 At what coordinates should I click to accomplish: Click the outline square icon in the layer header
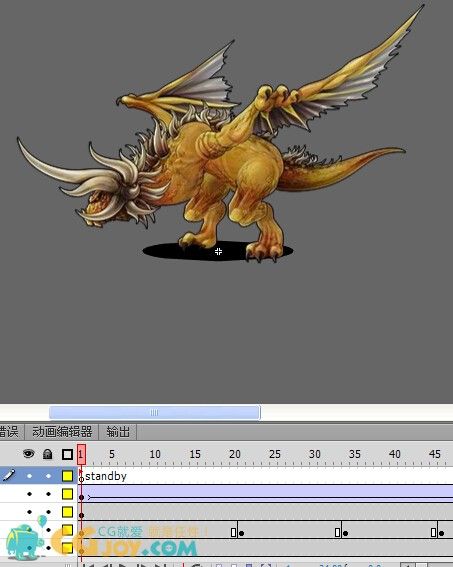tap(67, 454)
